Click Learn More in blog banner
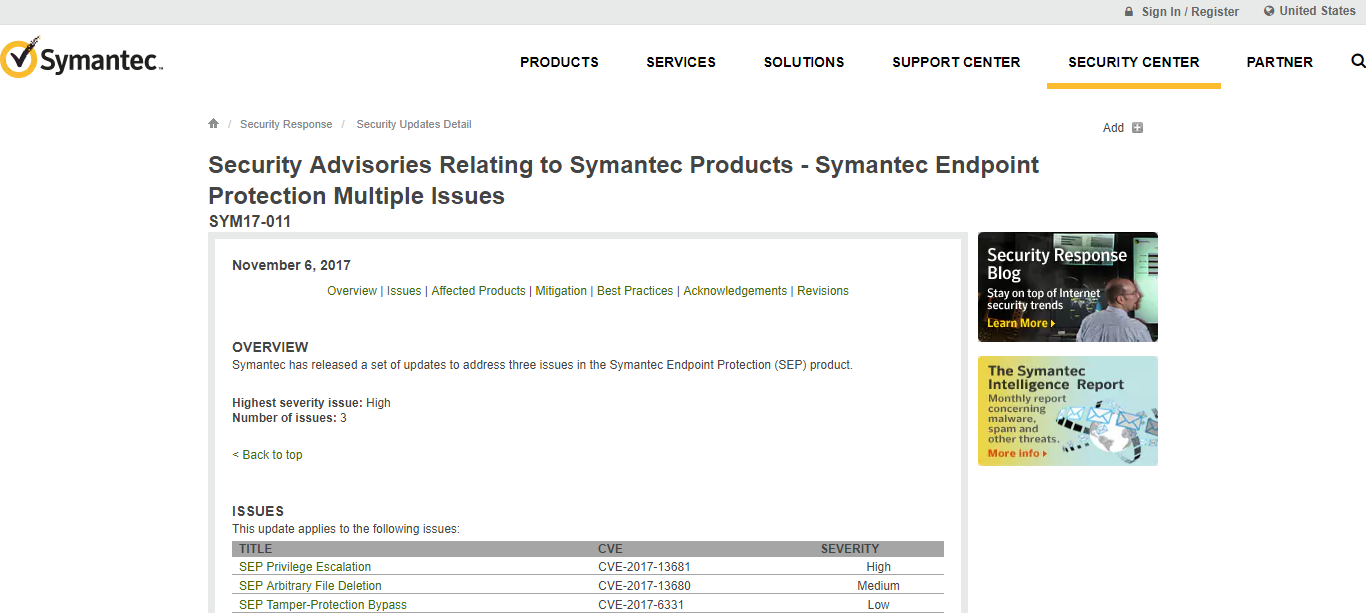 [x=1021, y=323]
